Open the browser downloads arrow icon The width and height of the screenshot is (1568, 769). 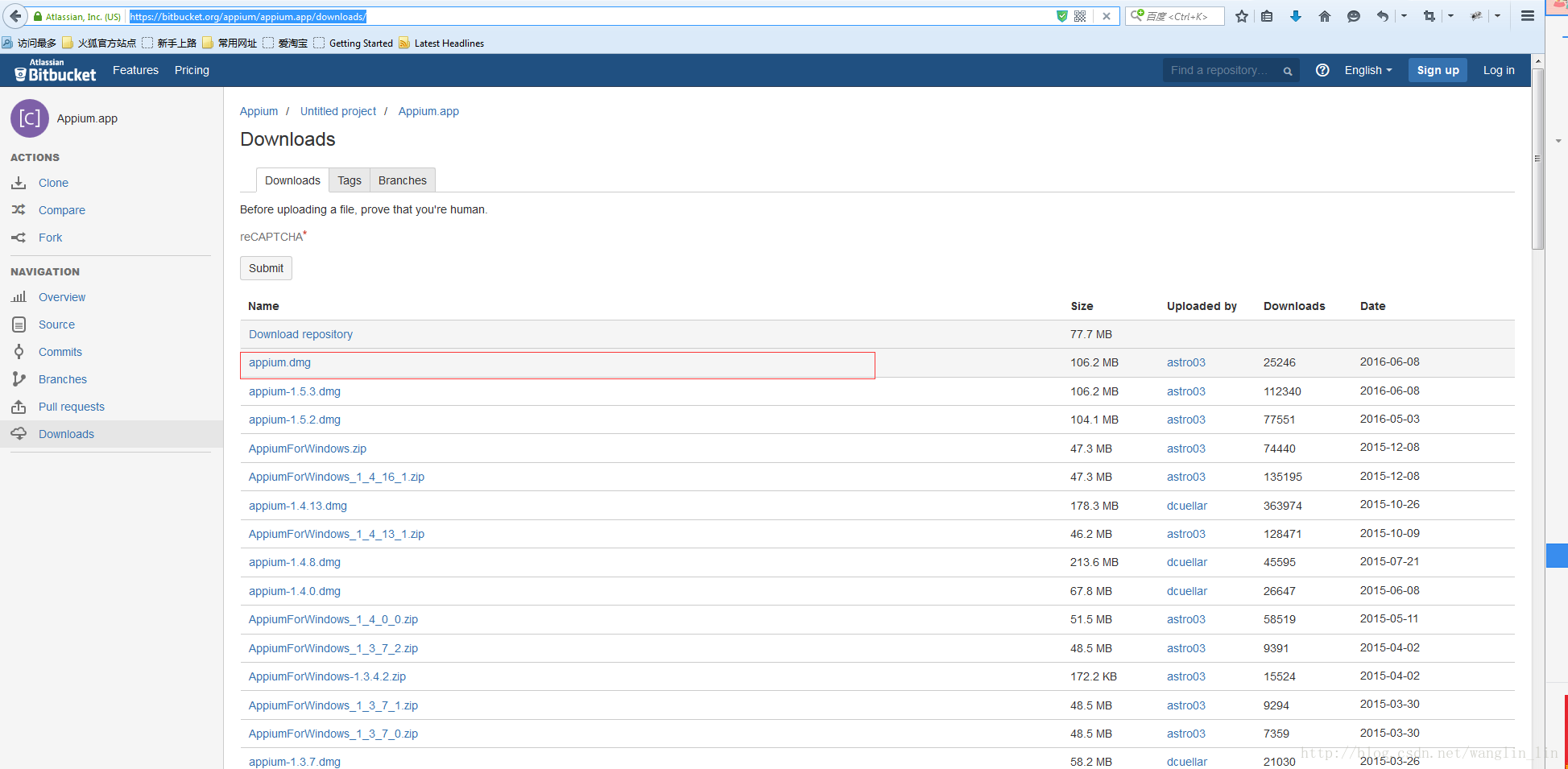tap(1296, 16)
